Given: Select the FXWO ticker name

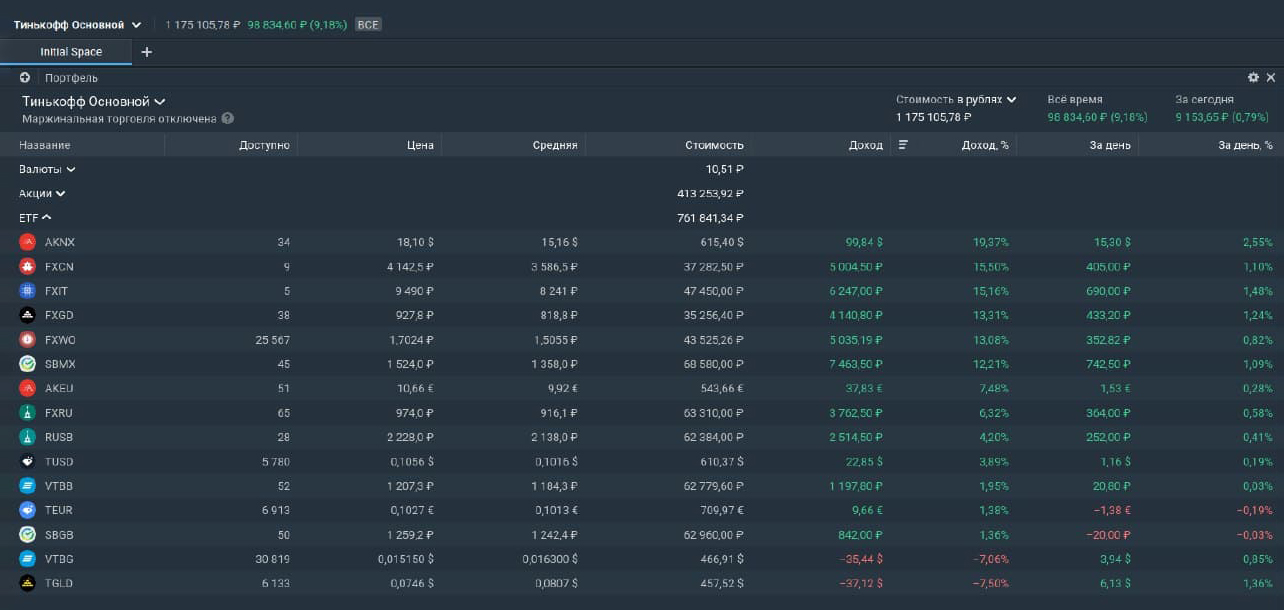Looking at the screenshot, I should [x=60, y=340].
